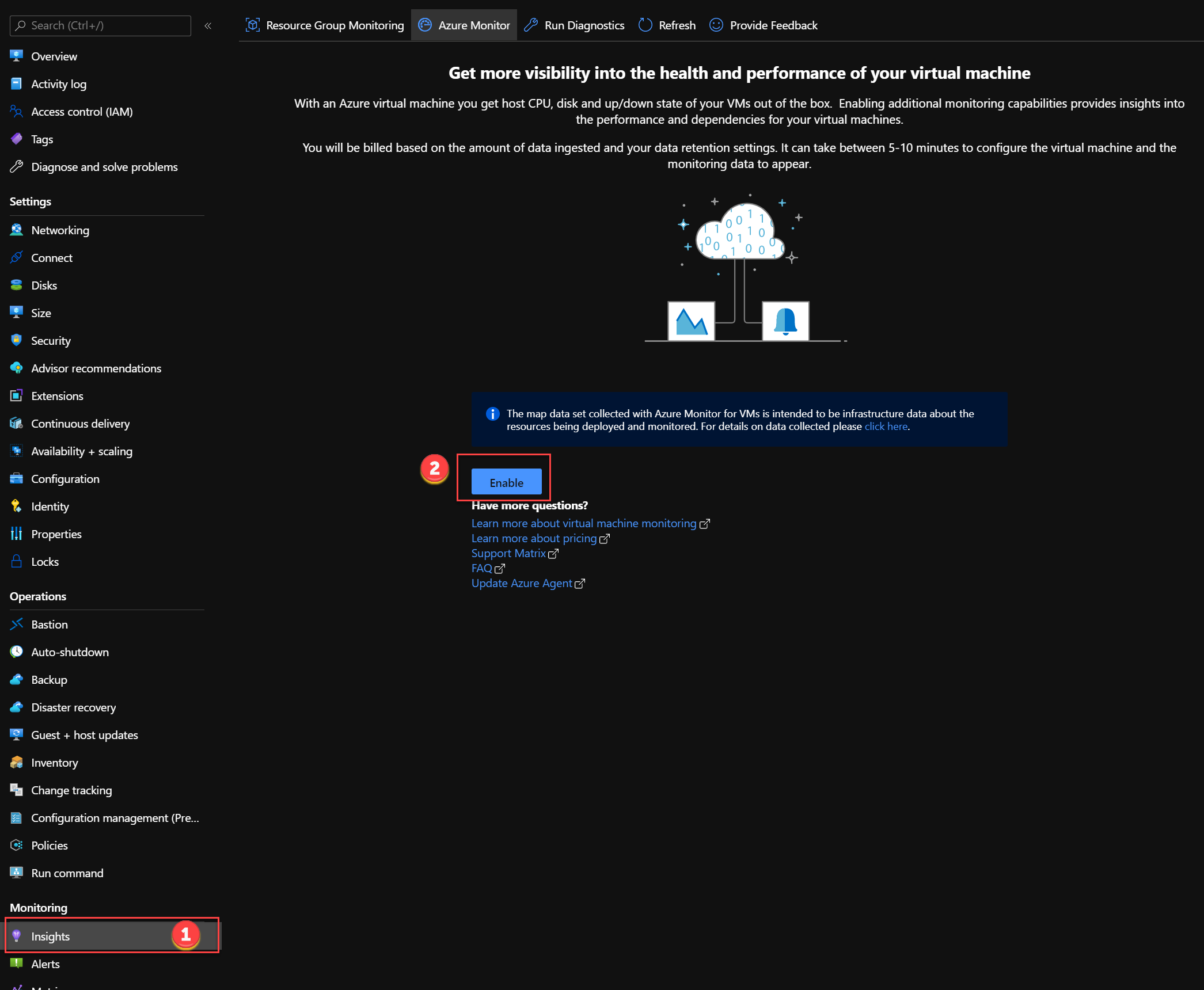
Task: Click the Run Diagnostics wrench icon
Action: coord(531,25)
